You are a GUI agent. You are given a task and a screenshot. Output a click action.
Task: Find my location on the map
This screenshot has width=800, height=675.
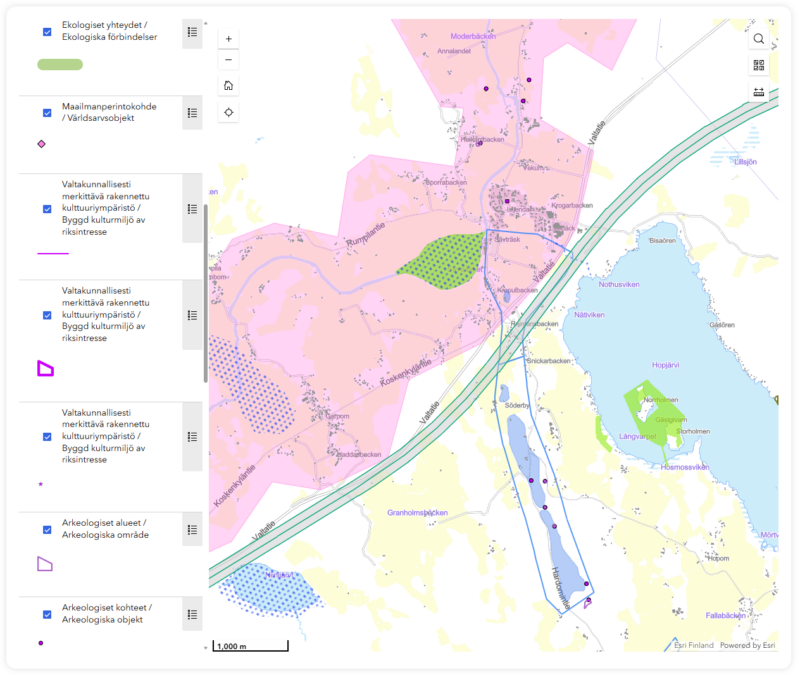point(229,112)
